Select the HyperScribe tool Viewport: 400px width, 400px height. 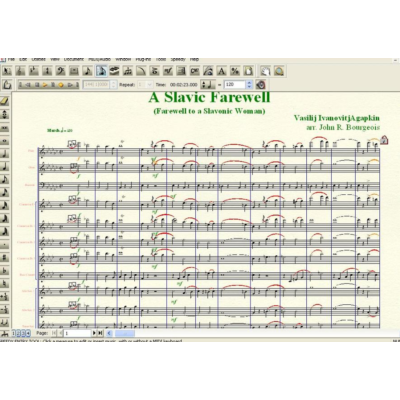point(114,71)
